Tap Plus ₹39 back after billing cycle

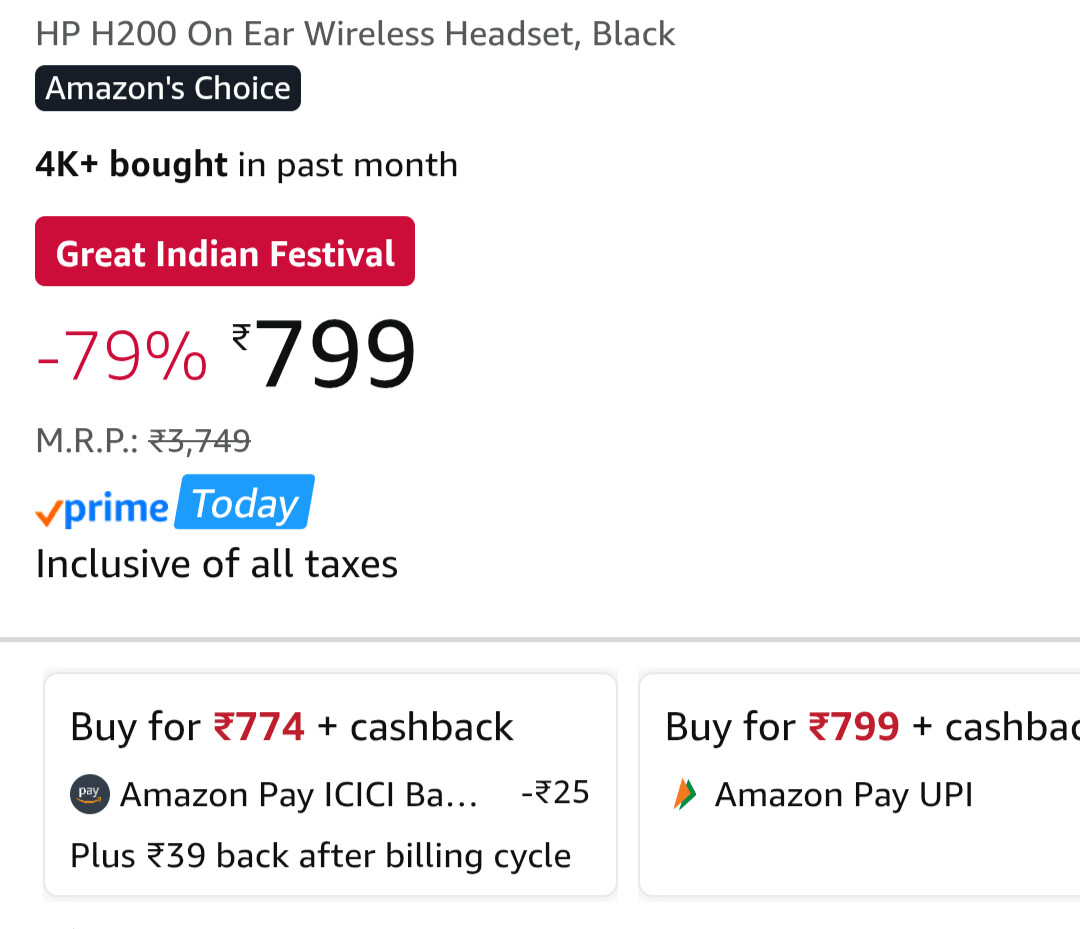(320, 856)
